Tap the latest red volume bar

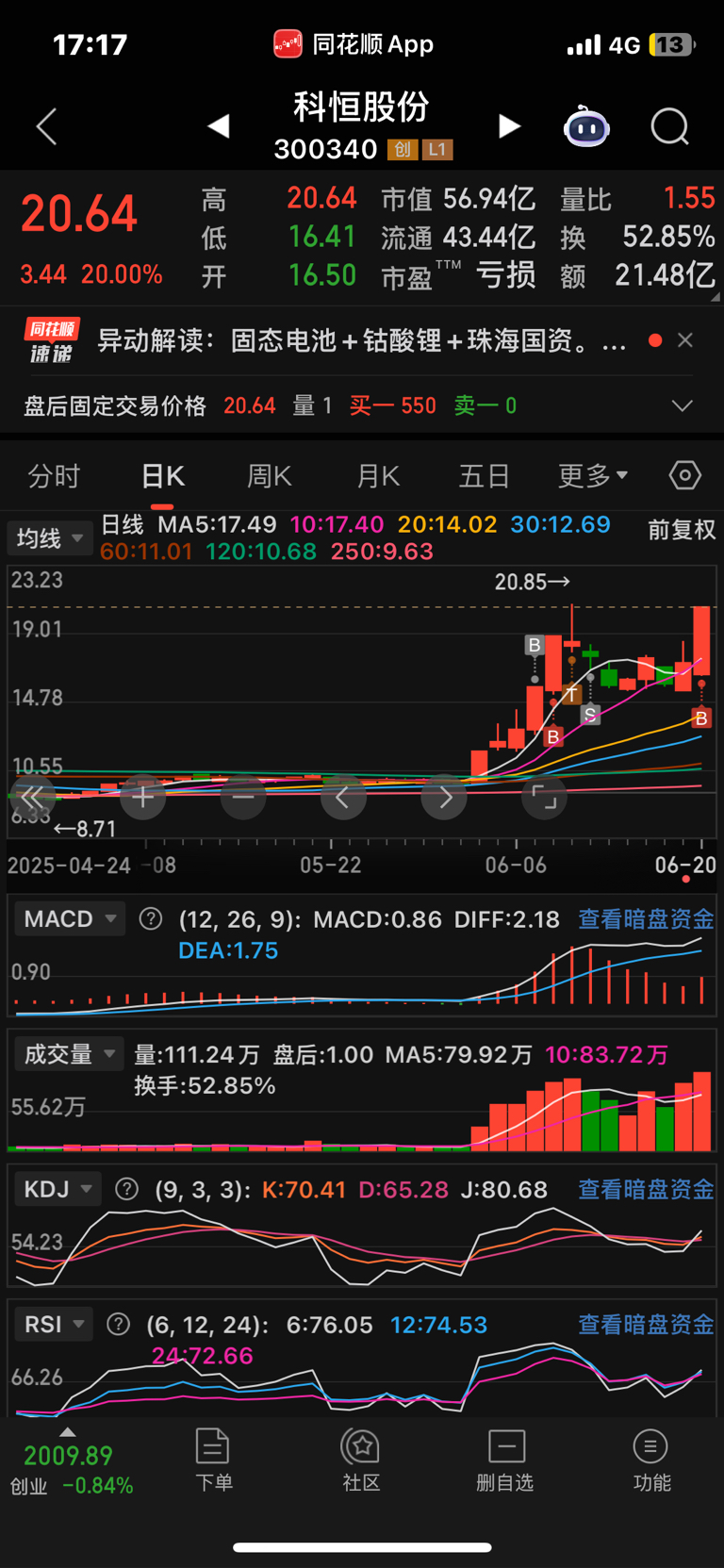701,1111
